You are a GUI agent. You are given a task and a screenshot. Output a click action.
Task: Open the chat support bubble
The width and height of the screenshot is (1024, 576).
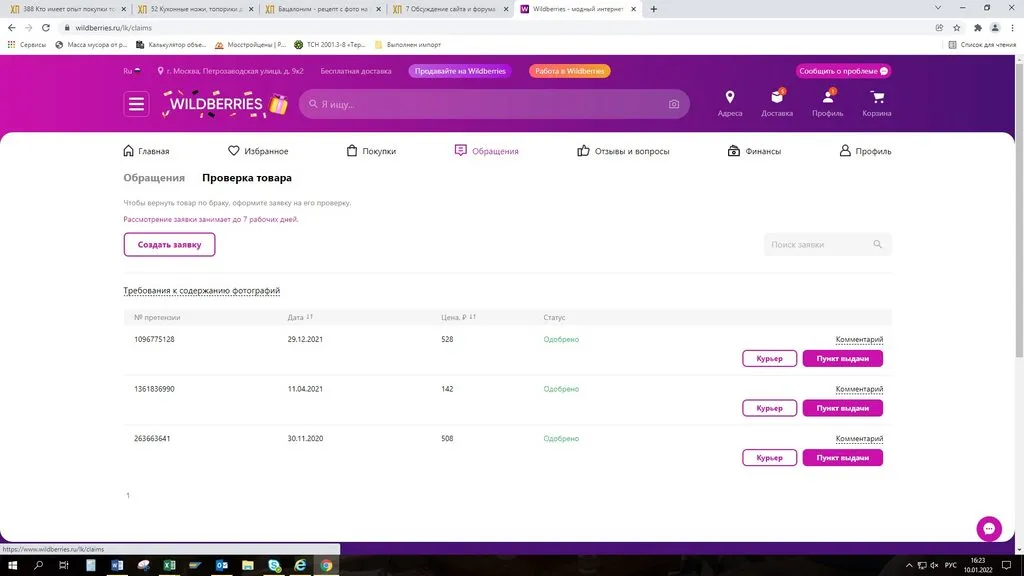click(x=988, y=529)
